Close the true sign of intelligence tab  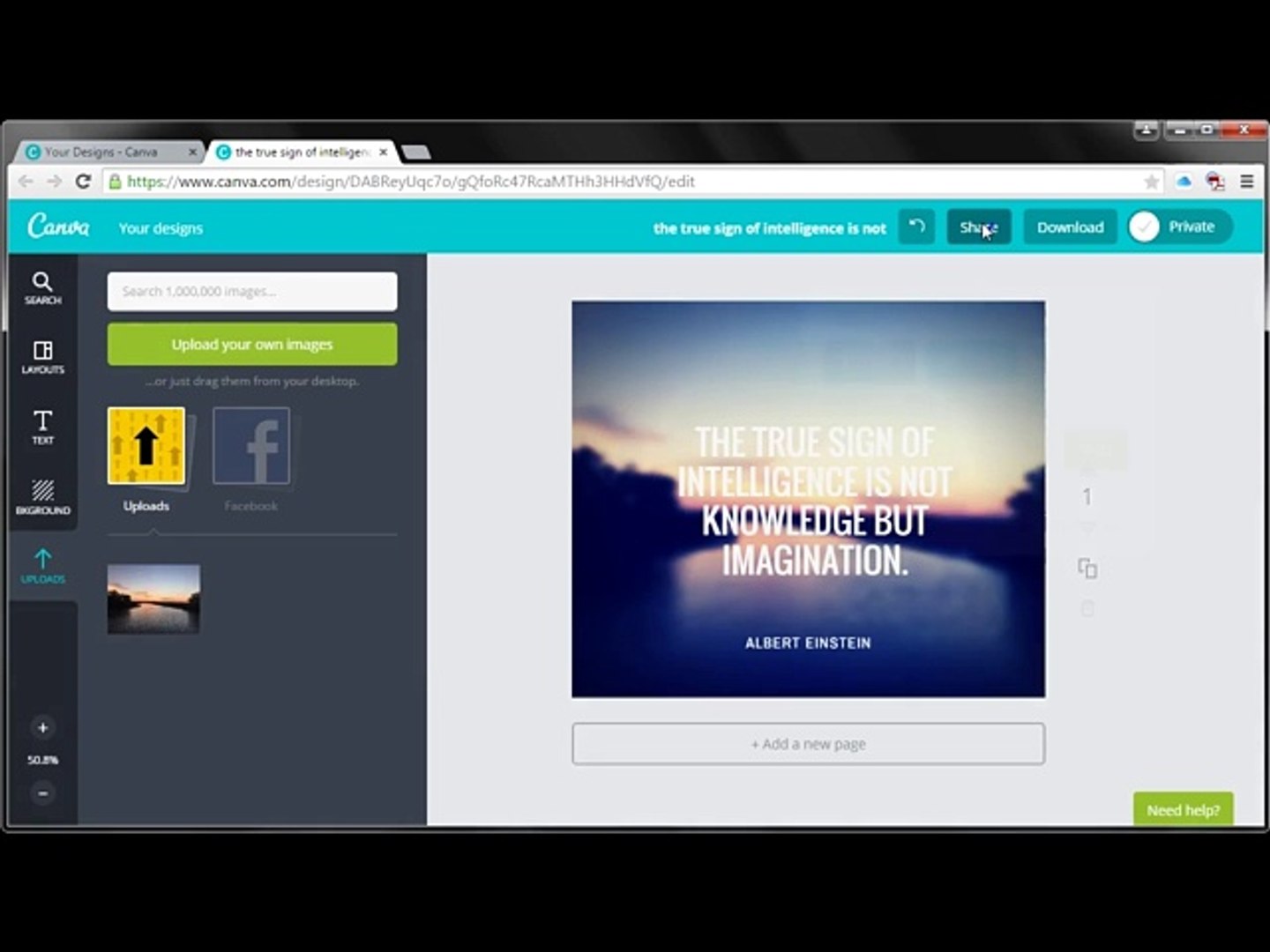point(383,152)
